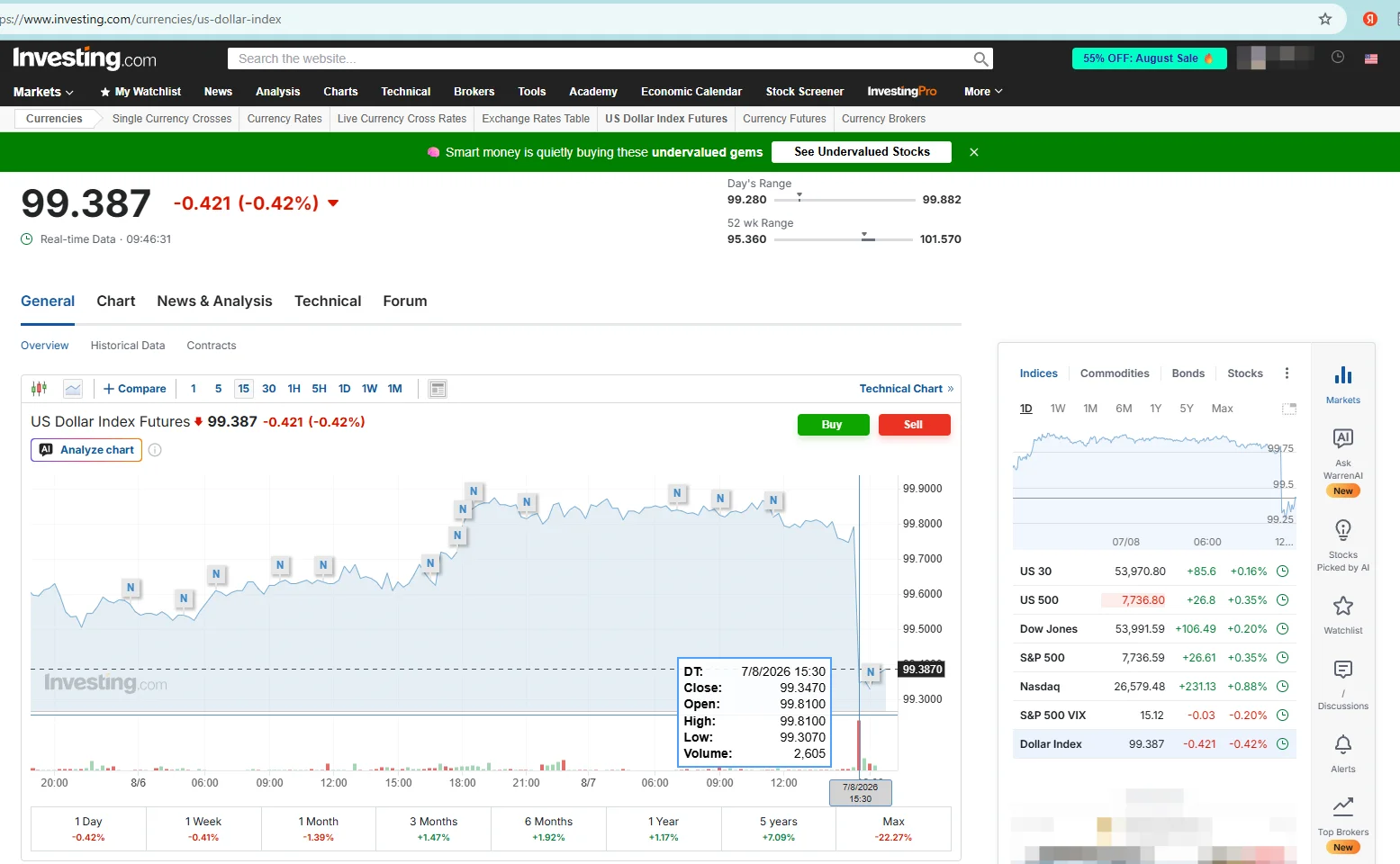1400x864 pixels.
Task: Select the 1H chart interval
Action: pos(294,389)
